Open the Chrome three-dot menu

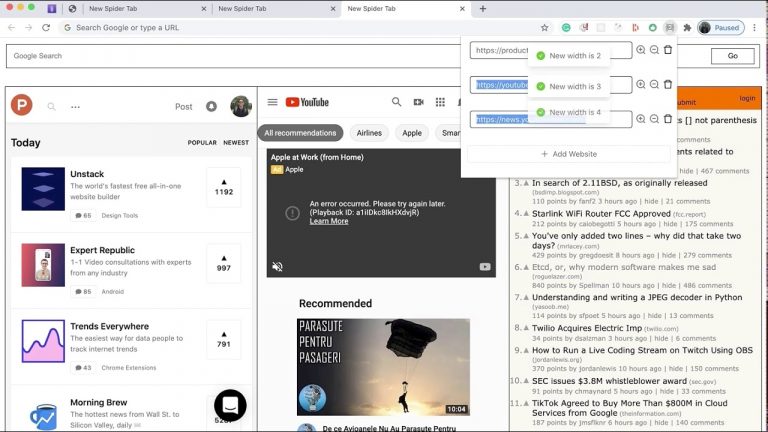pos(755,28)
